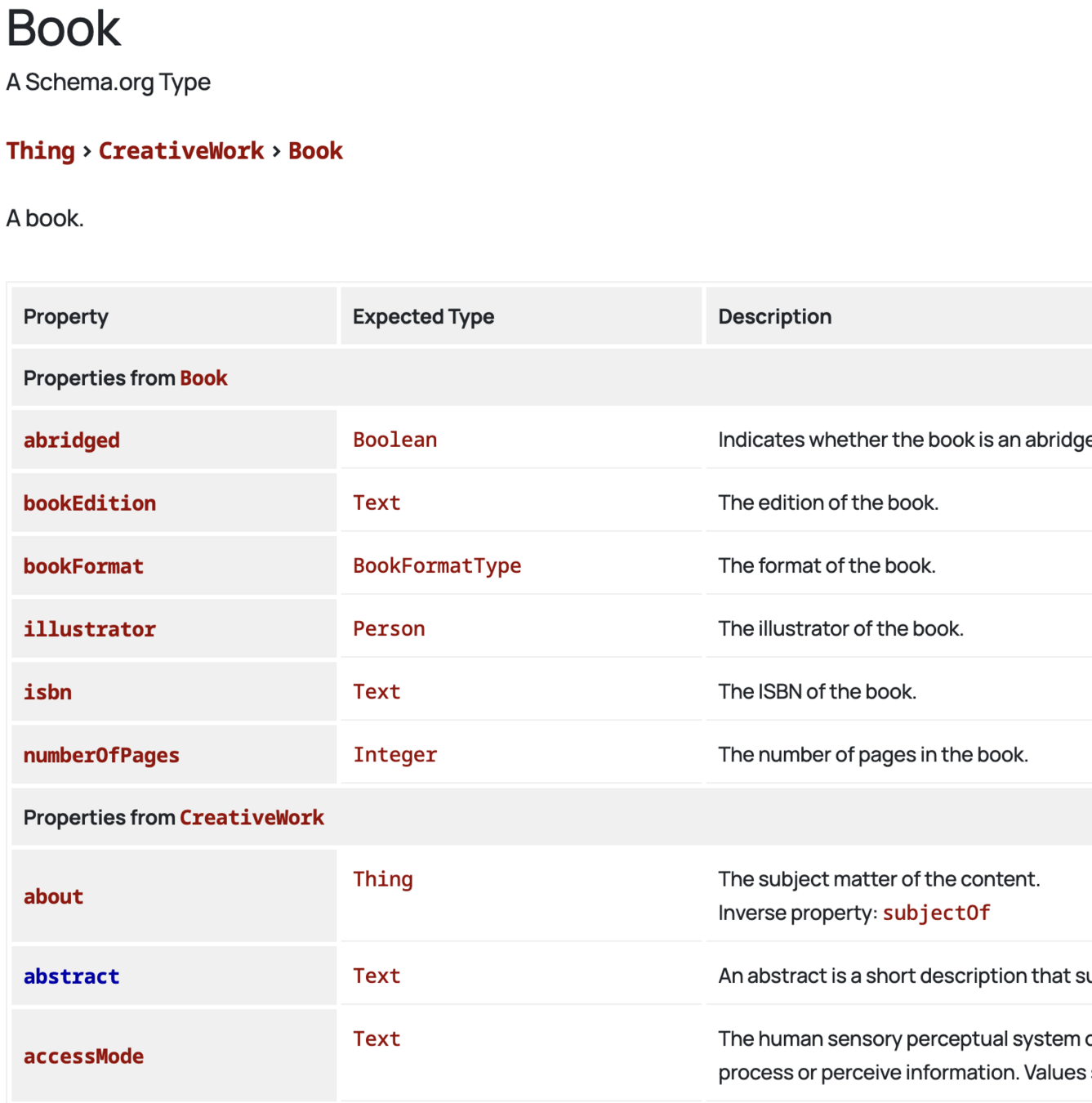
Task: Open the bookEdition property link
Action: click(x=90, y=503)
